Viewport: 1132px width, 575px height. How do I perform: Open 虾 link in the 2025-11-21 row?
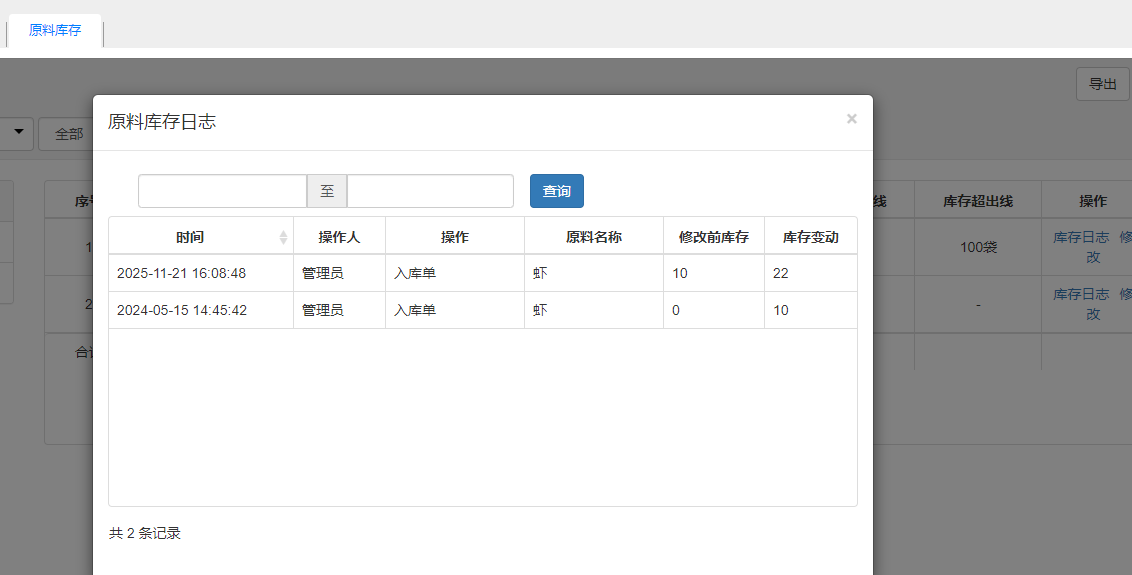(540, 273)
